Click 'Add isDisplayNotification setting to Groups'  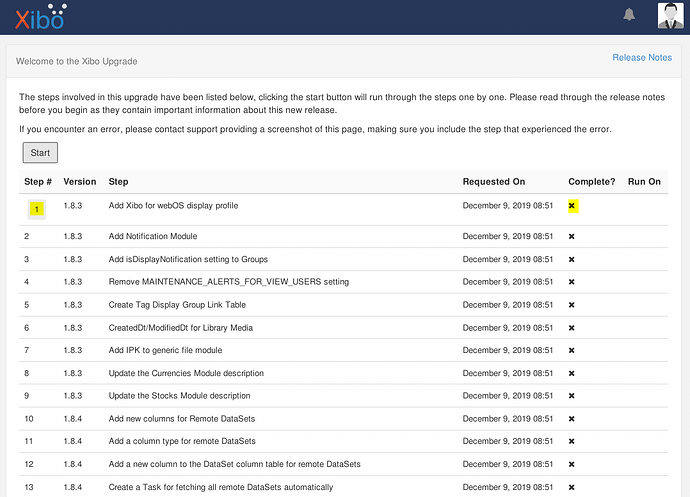(x=188, y=259)
